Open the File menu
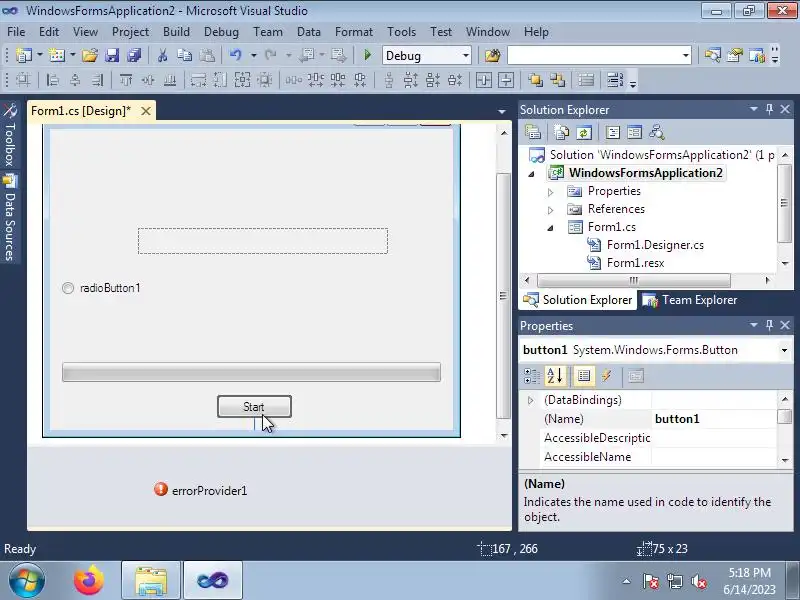The width and height of the screenshot is (800, 600). (x=16, y=32)
